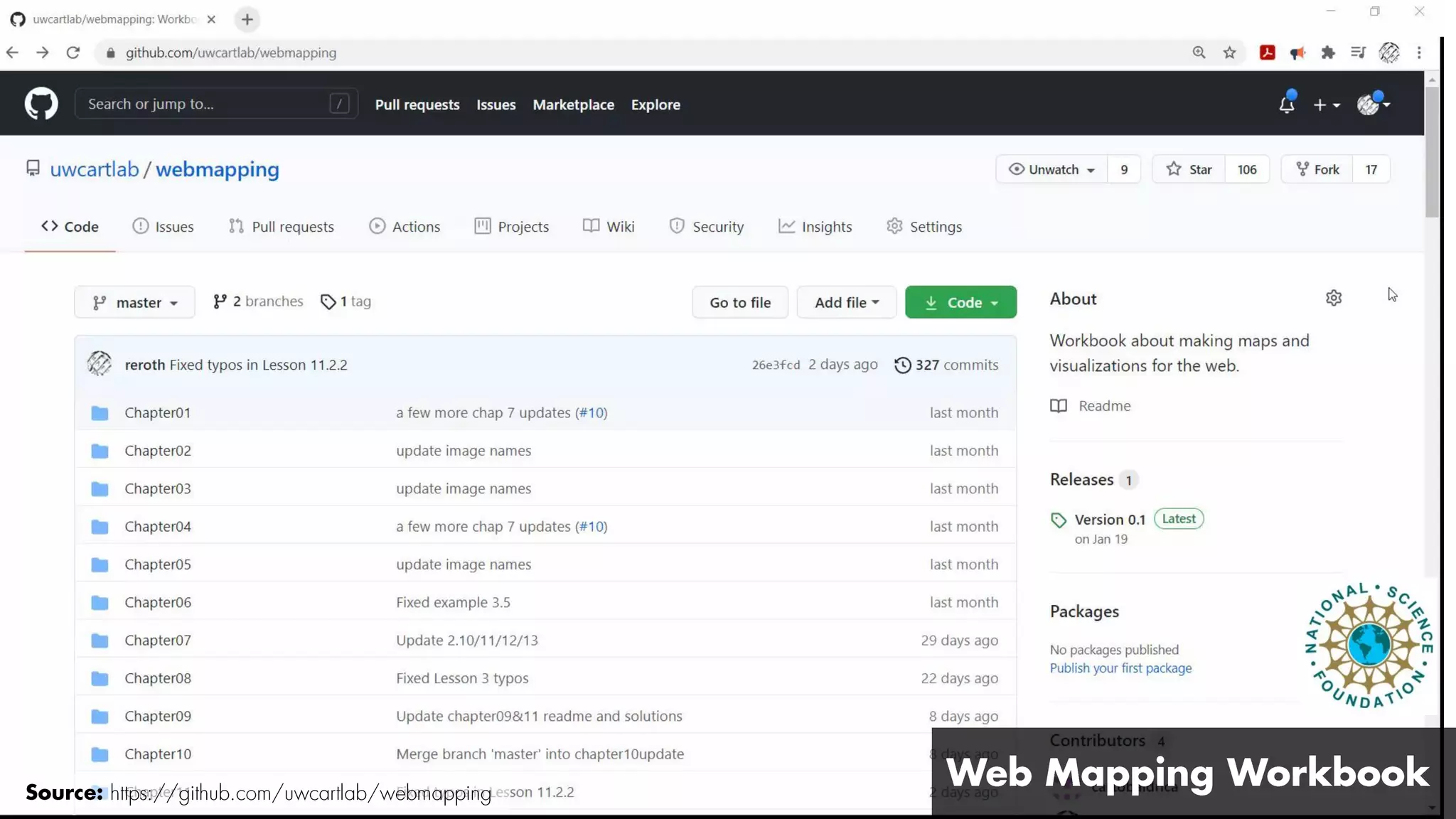1456x819 pixels.
Task: Switch to the Insights tab
Action: click(815, 227)
